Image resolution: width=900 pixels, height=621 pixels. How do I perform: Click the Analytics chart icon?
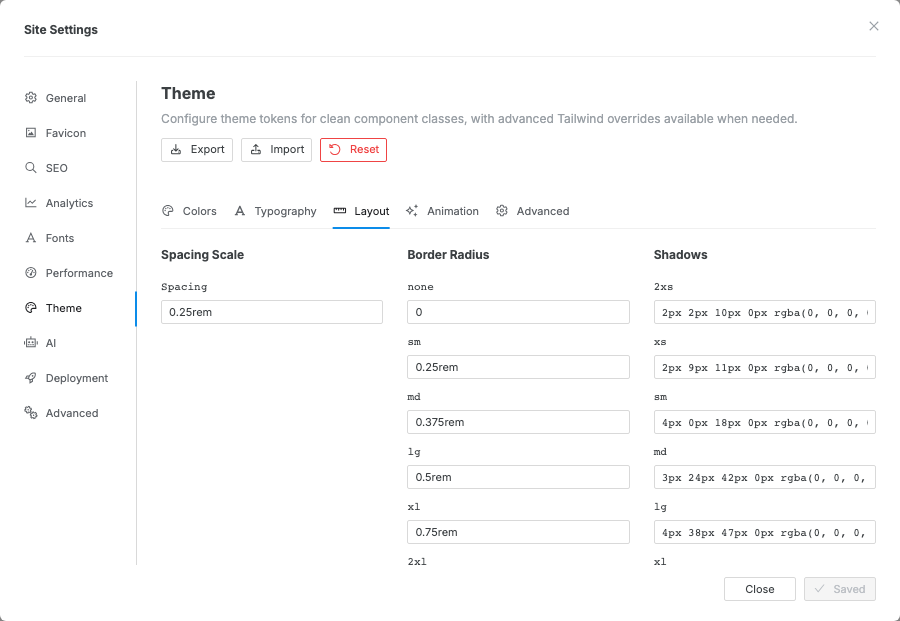30,203
